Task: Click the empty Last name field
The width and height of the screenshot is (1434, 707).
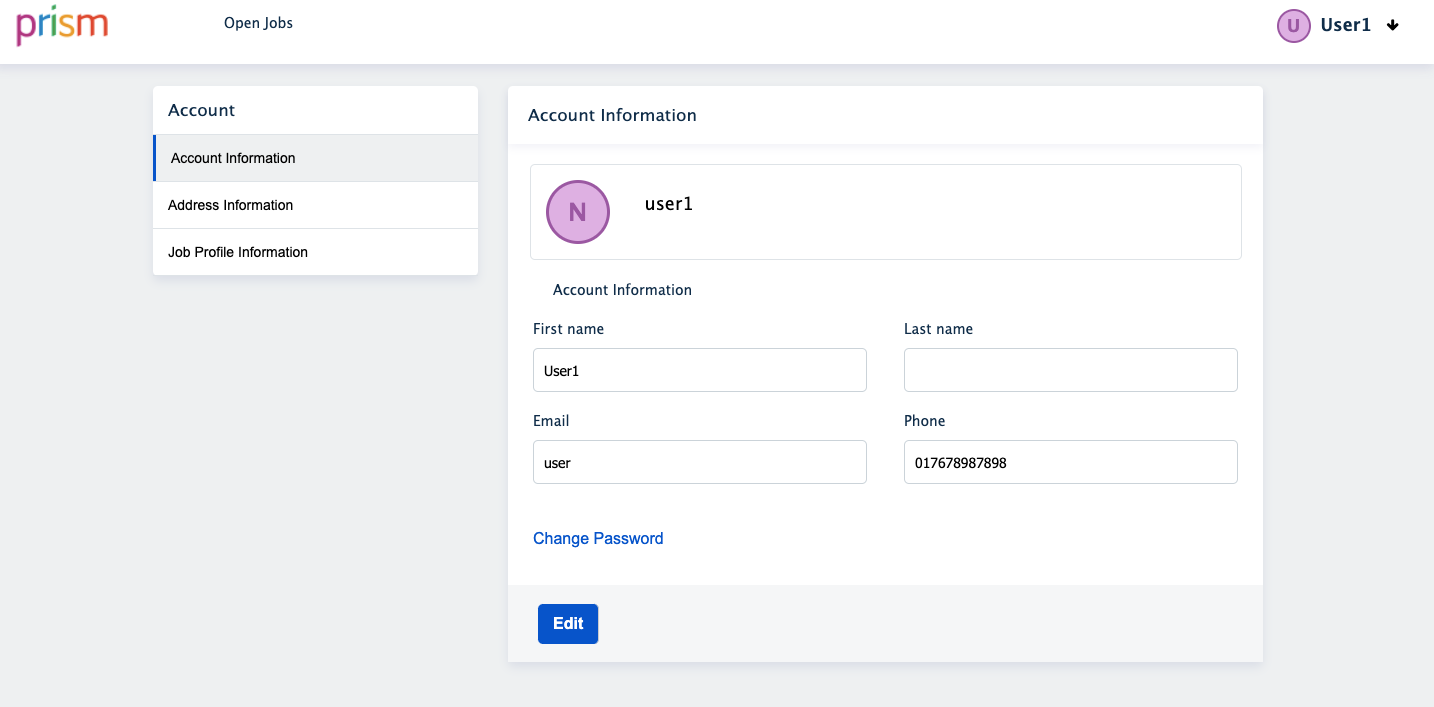Action: pos(1070,370)
